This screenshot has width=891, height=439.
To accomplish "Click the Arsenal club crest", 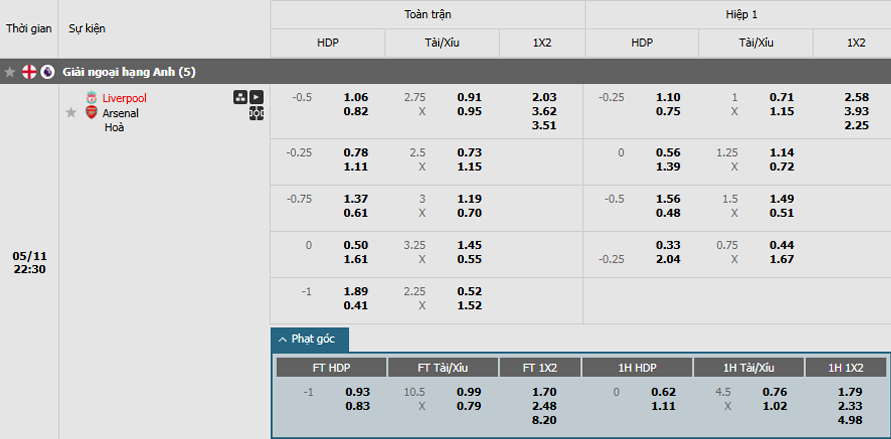I will pos(91,112).
